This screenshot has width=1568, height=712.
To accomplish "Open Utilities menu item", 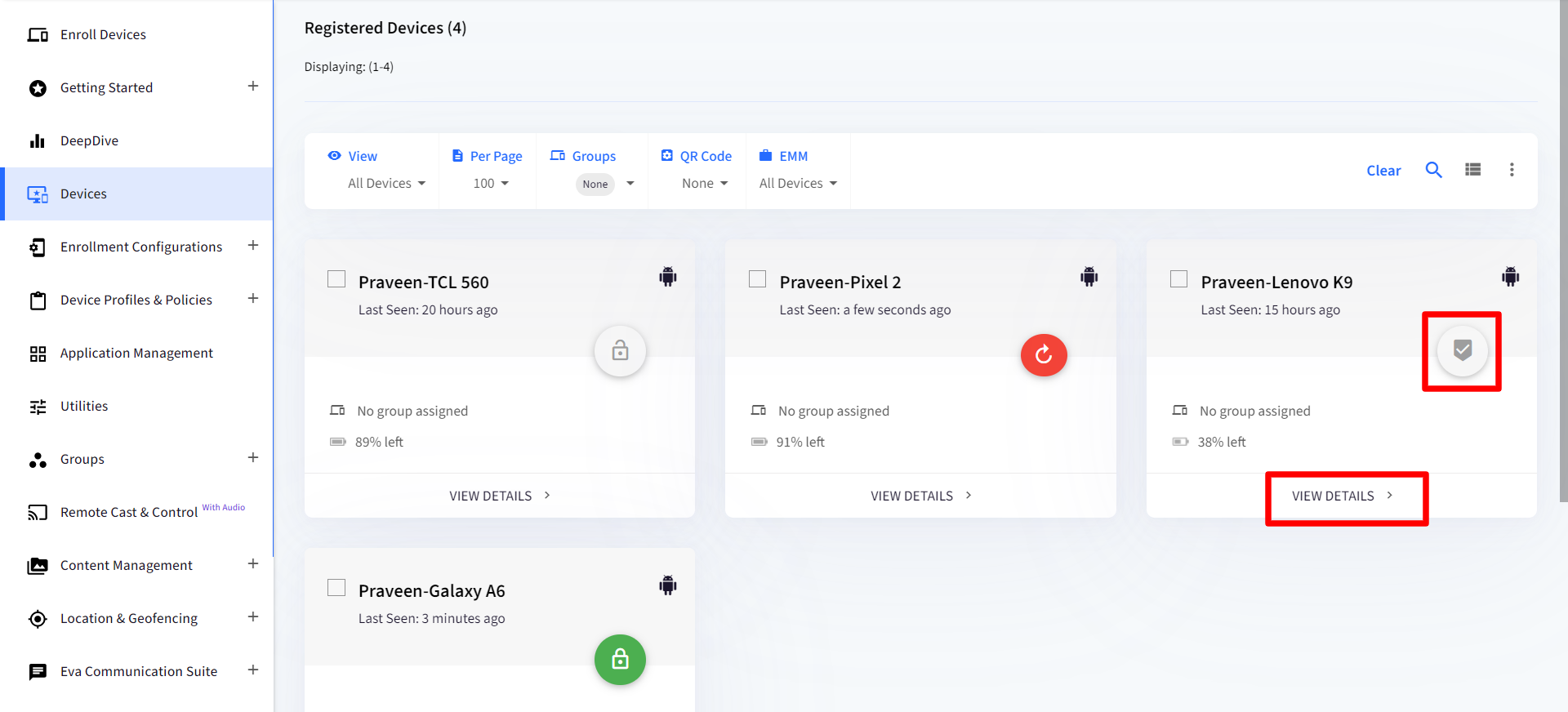I will 136,407.
